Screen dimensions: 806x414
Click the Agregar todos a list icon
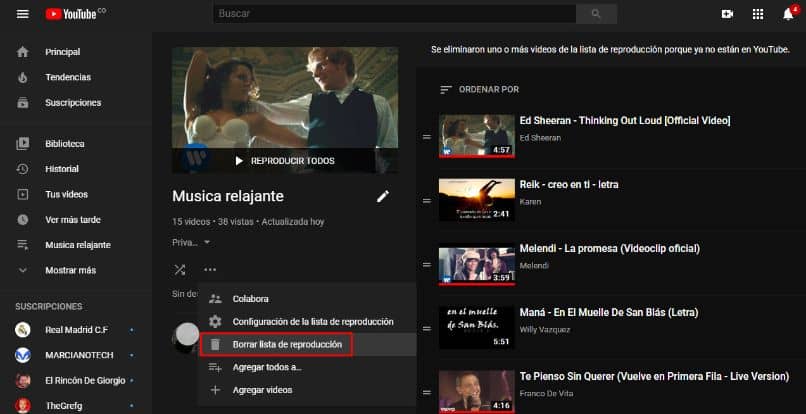[x=215, y=367]
